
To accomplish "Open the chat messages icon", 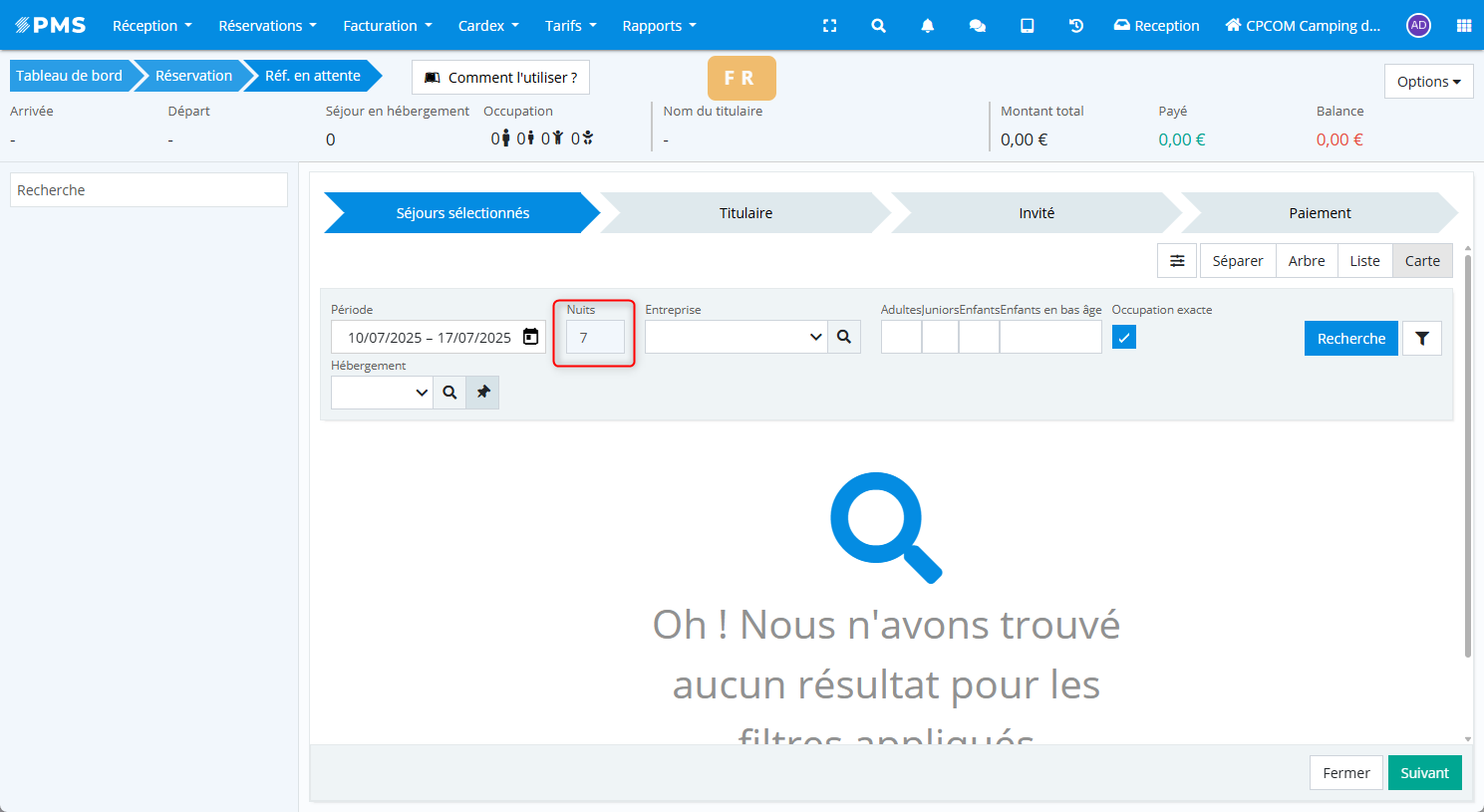I will click(977, 26).
